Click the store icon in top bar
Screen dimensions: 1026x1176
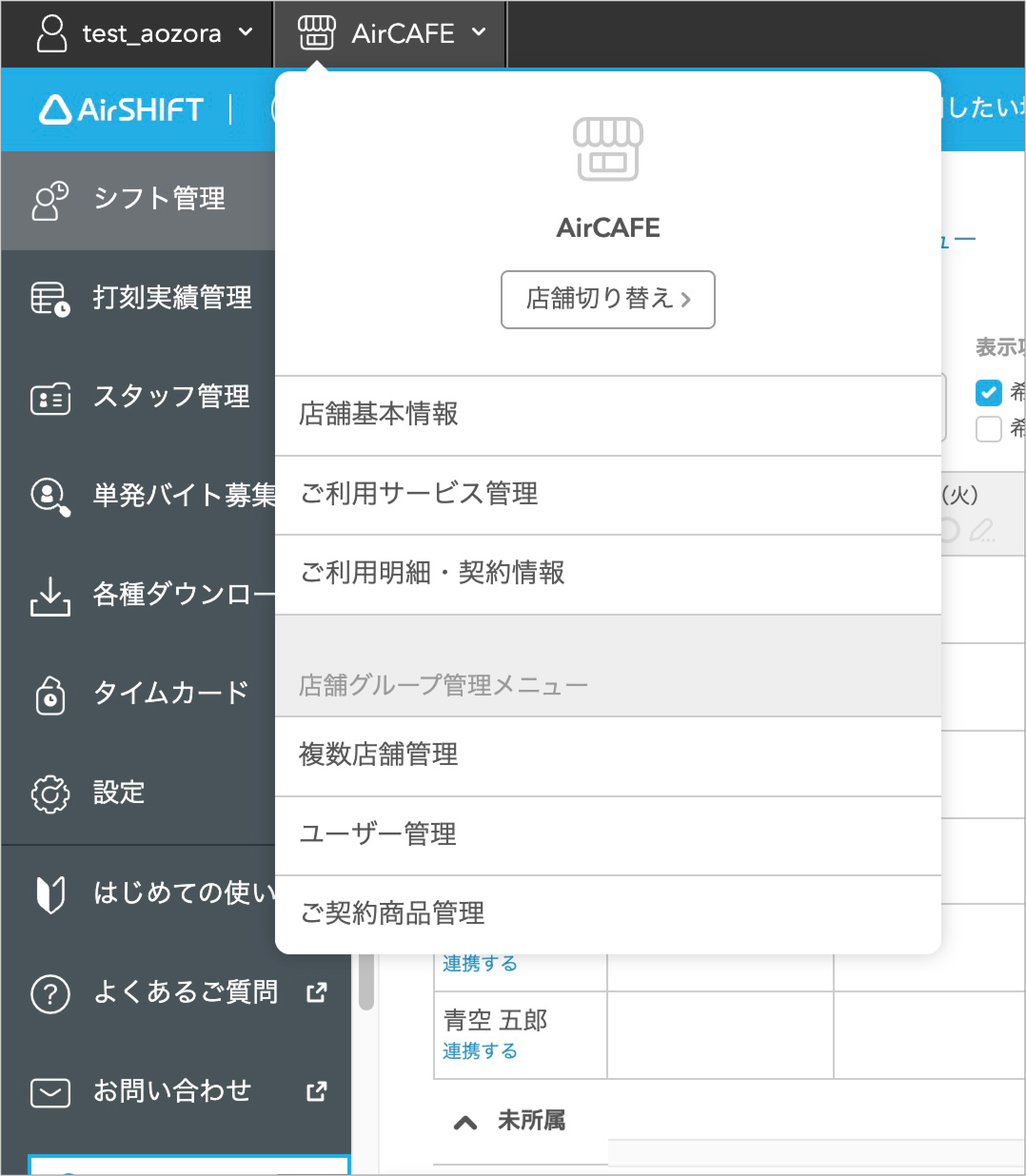pos(316,33)
